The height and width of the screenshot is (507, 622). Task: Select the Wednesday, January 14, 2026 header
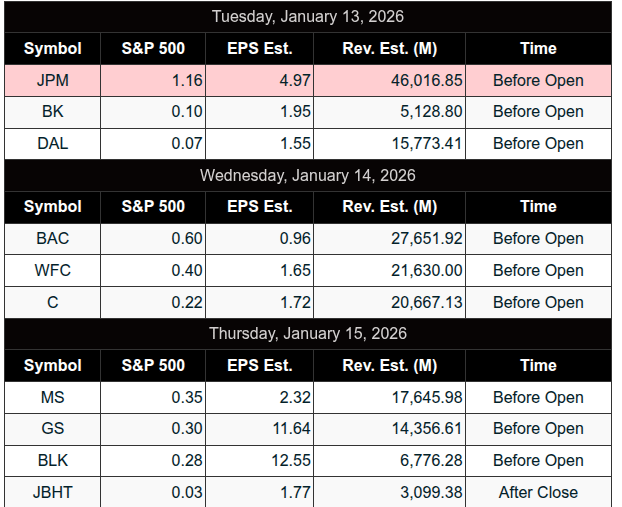308,175
